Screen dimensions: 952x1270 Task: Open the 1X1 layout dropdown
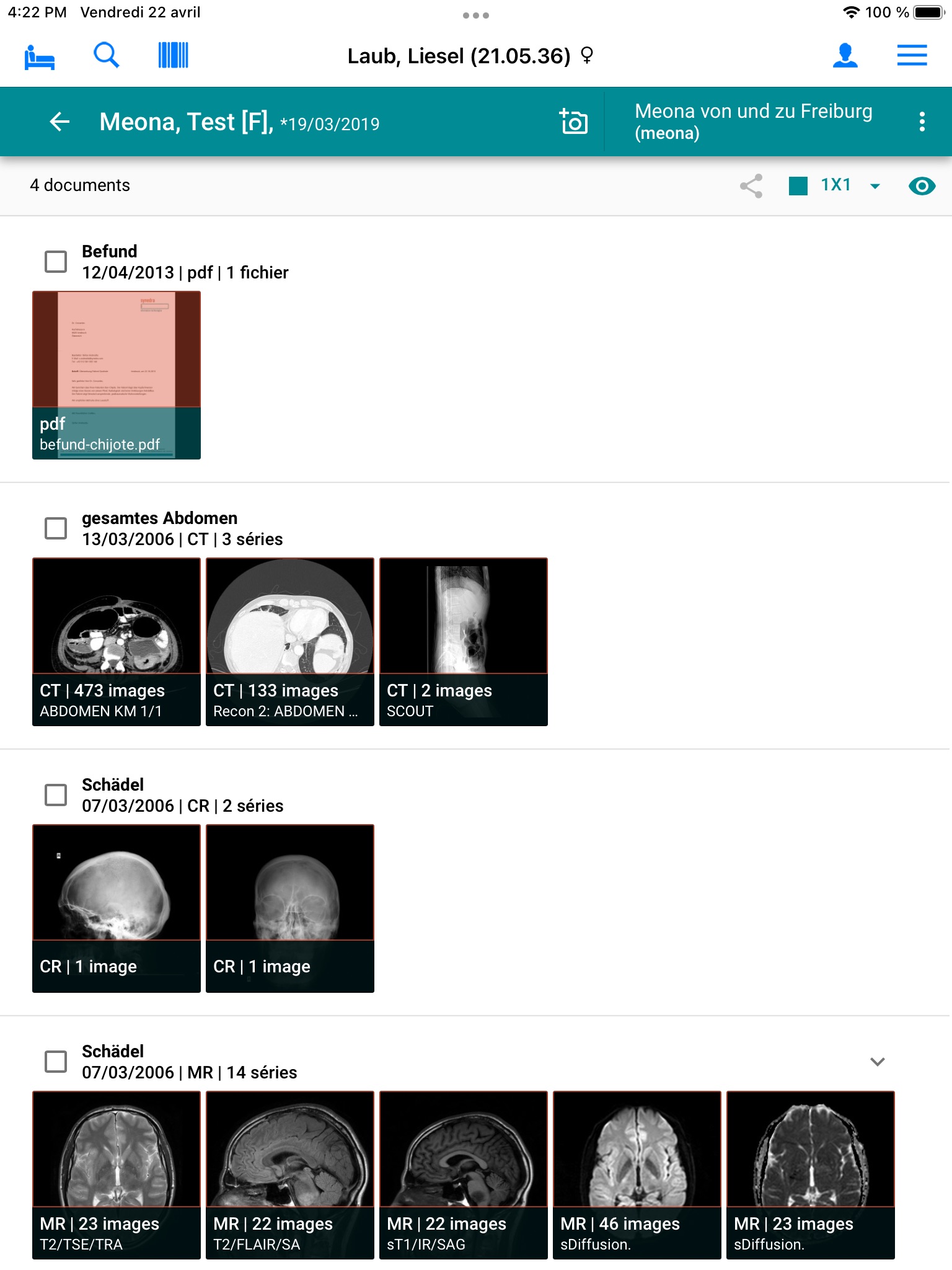tap(850, 185)
